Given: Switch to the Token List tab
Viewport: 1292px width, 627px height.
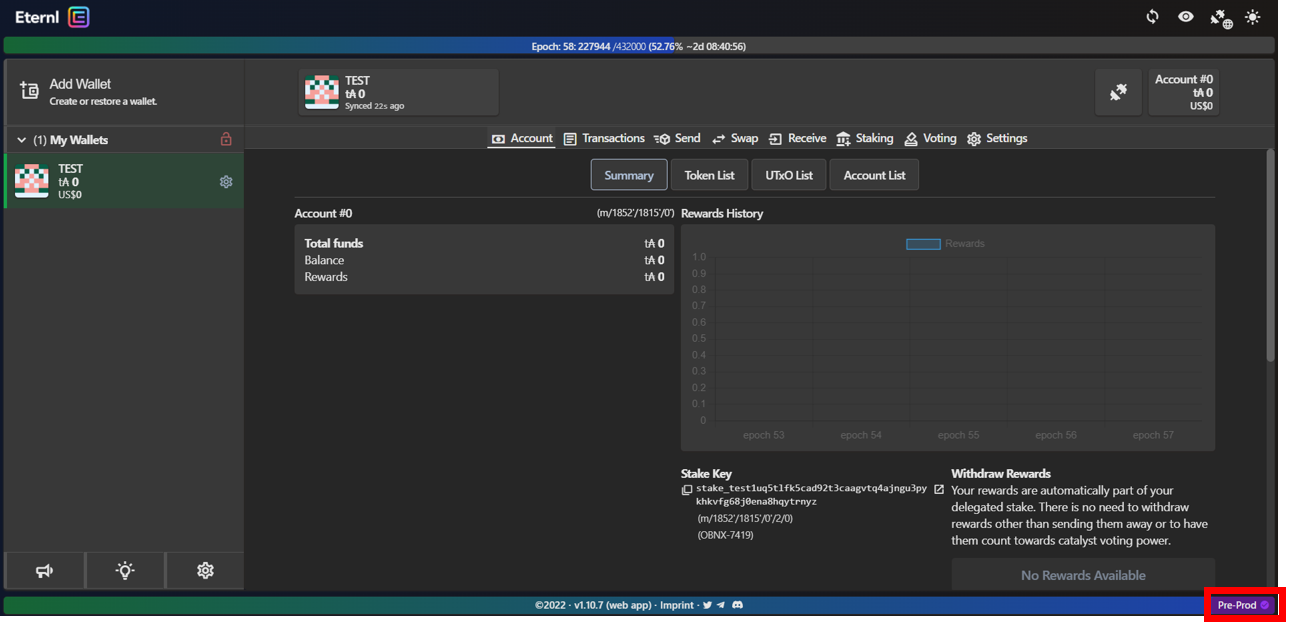Looking at the screenshot, I should point(709,175).
